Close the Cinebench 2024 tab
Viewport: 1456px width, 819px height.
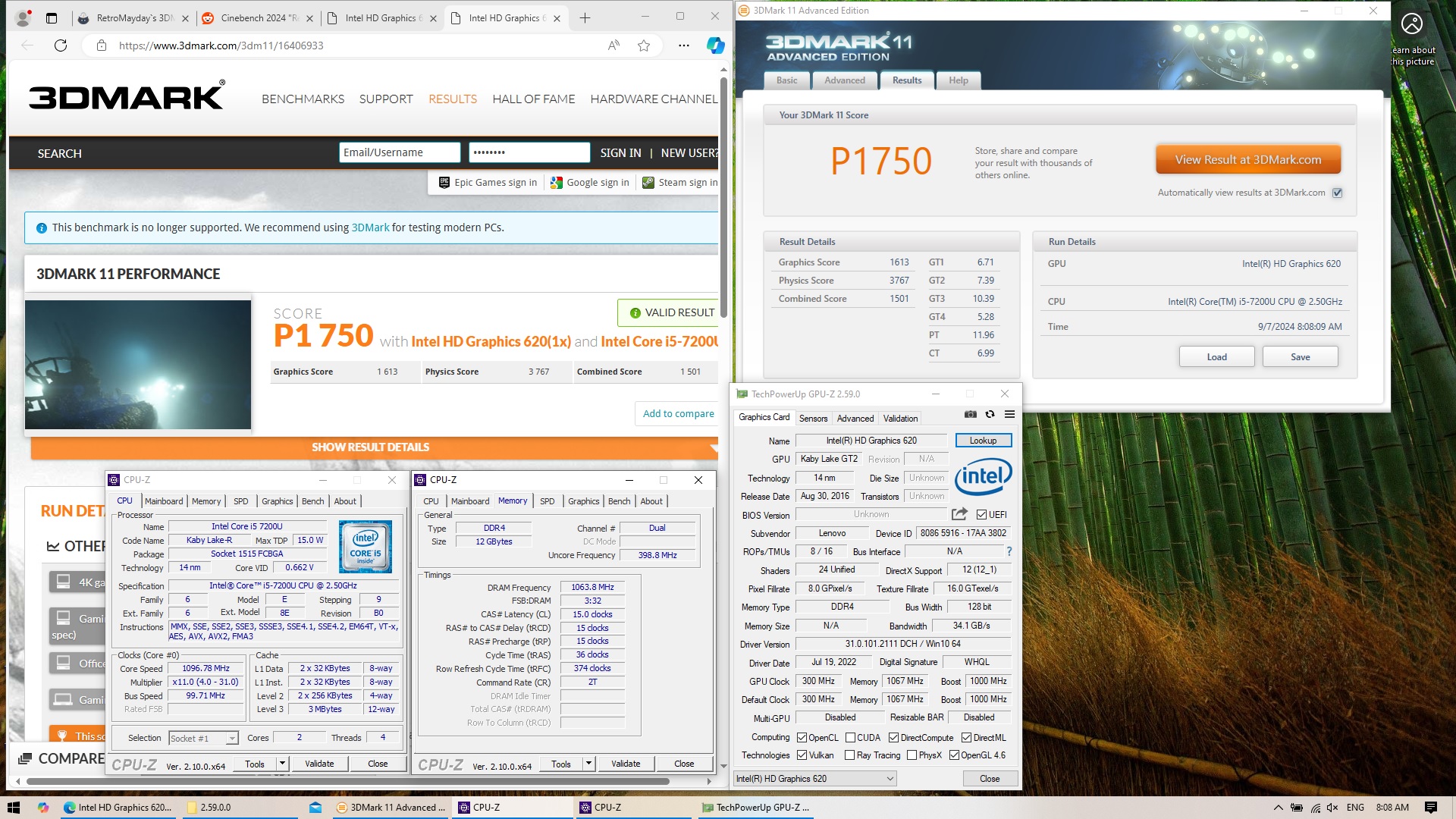pyautogui.click(x=310, y=18)
